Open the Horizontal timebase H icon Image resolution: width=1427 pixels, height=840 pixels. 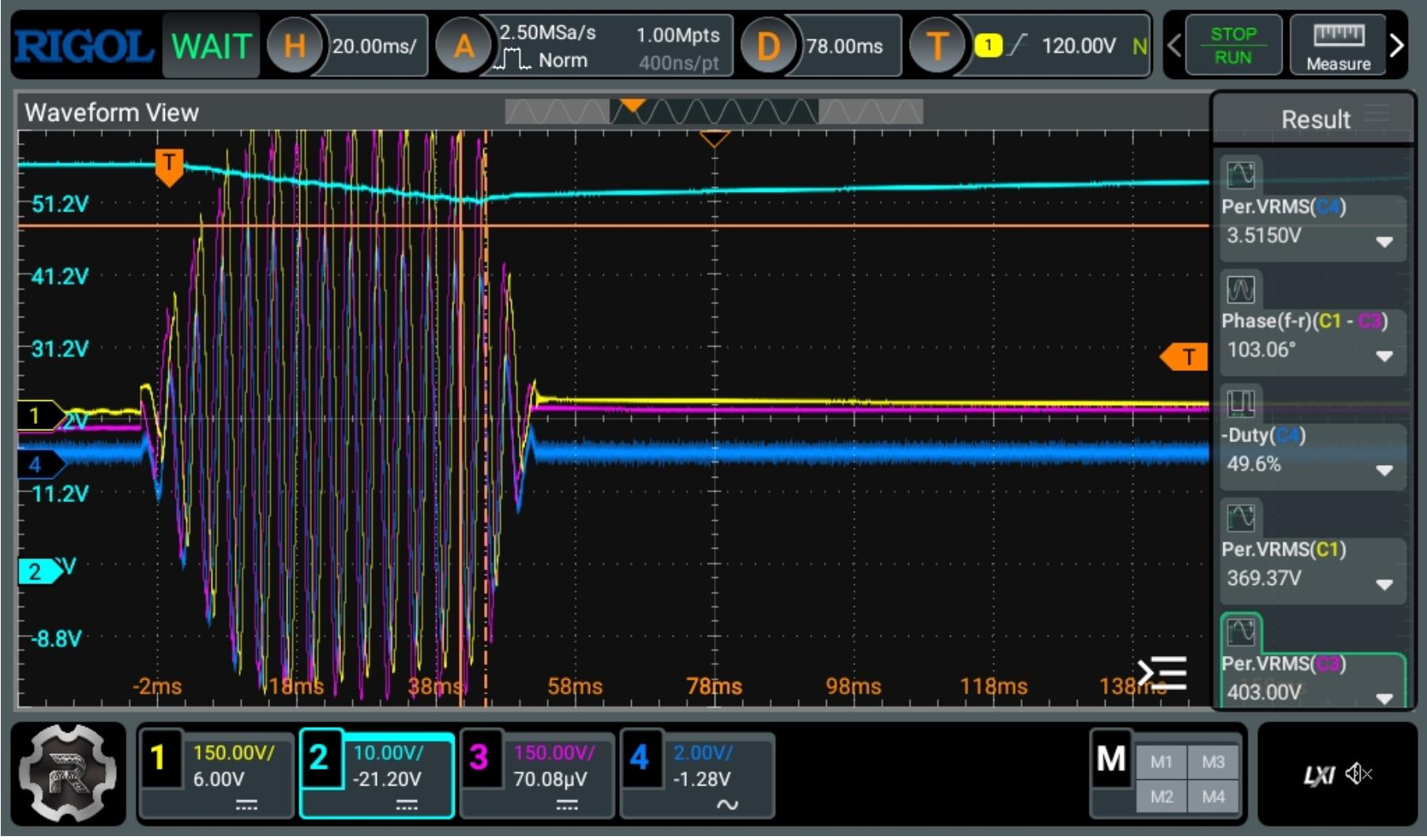pos(294,47)
